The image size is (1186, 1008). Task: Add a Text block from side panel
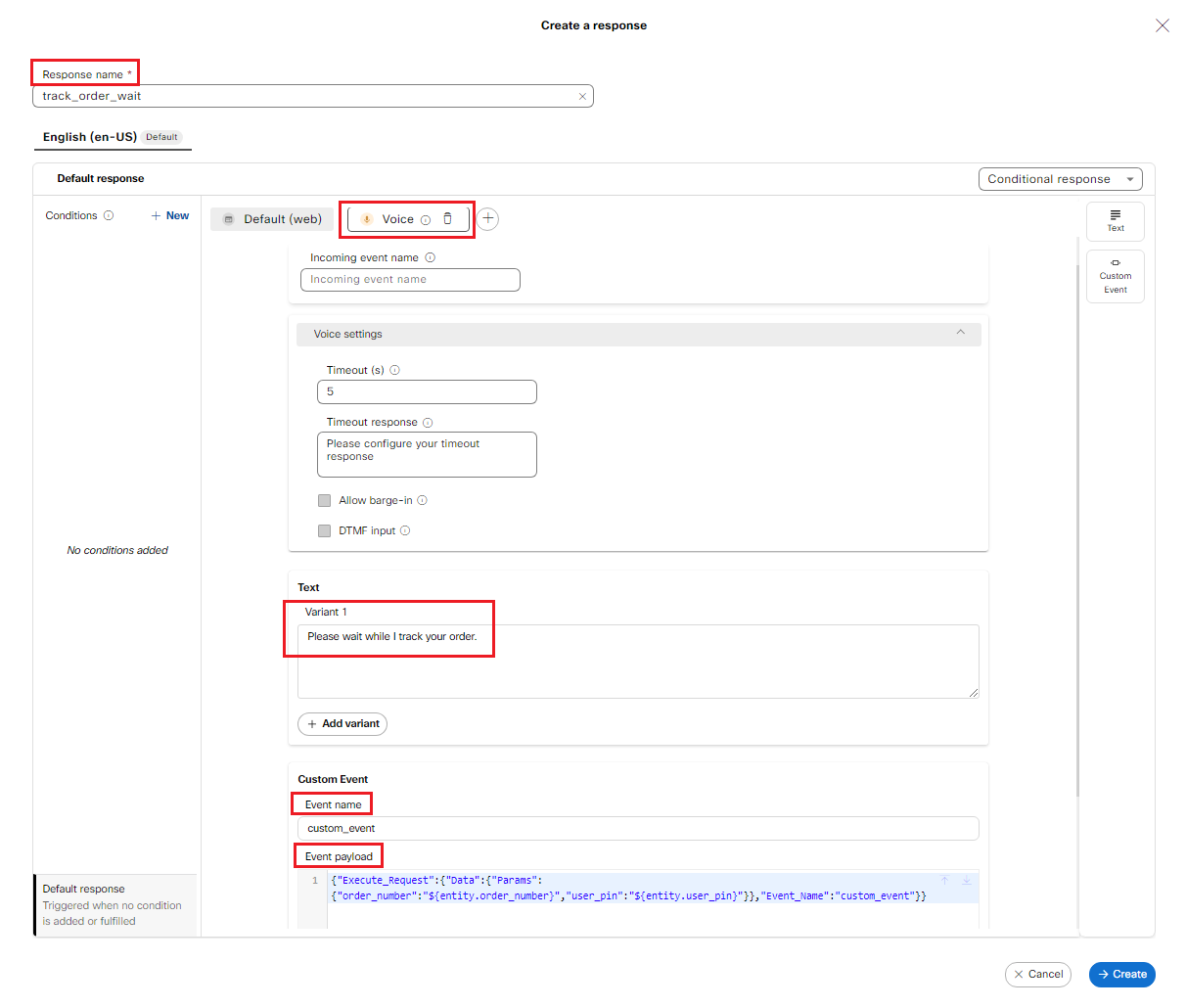1115,220
